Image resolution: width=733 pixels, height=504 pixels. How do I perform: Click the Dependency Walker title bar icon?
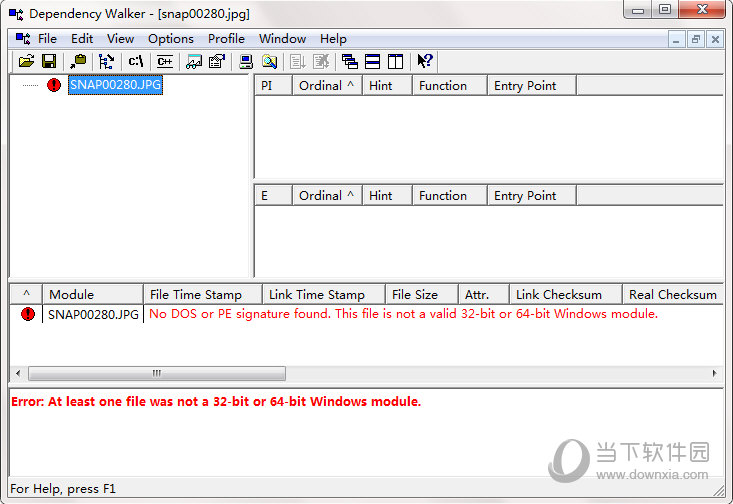pos(16,14)
